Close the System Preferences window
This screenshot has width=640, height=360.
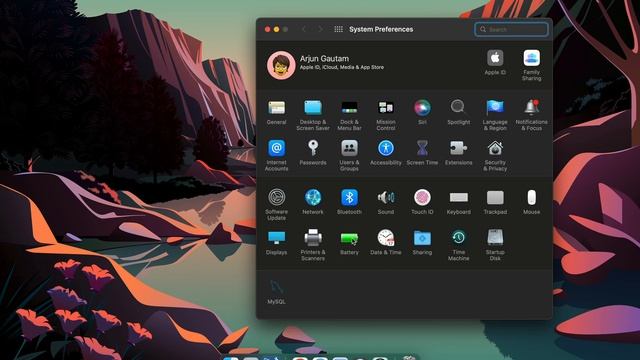tap(267, 29)
